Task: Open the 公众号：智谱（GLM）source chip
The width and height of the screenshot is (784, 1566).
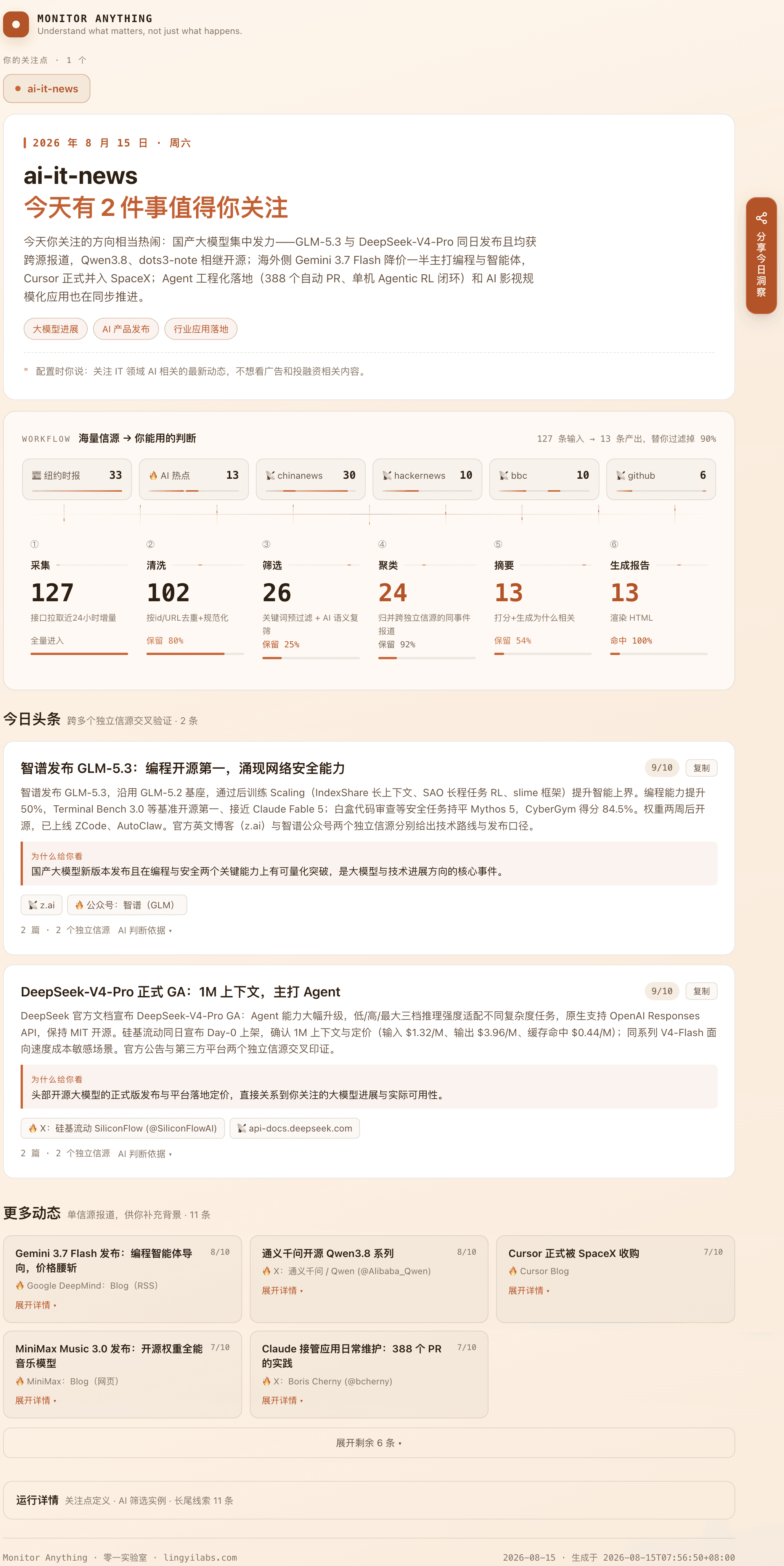Action: (x=127, y=905)
